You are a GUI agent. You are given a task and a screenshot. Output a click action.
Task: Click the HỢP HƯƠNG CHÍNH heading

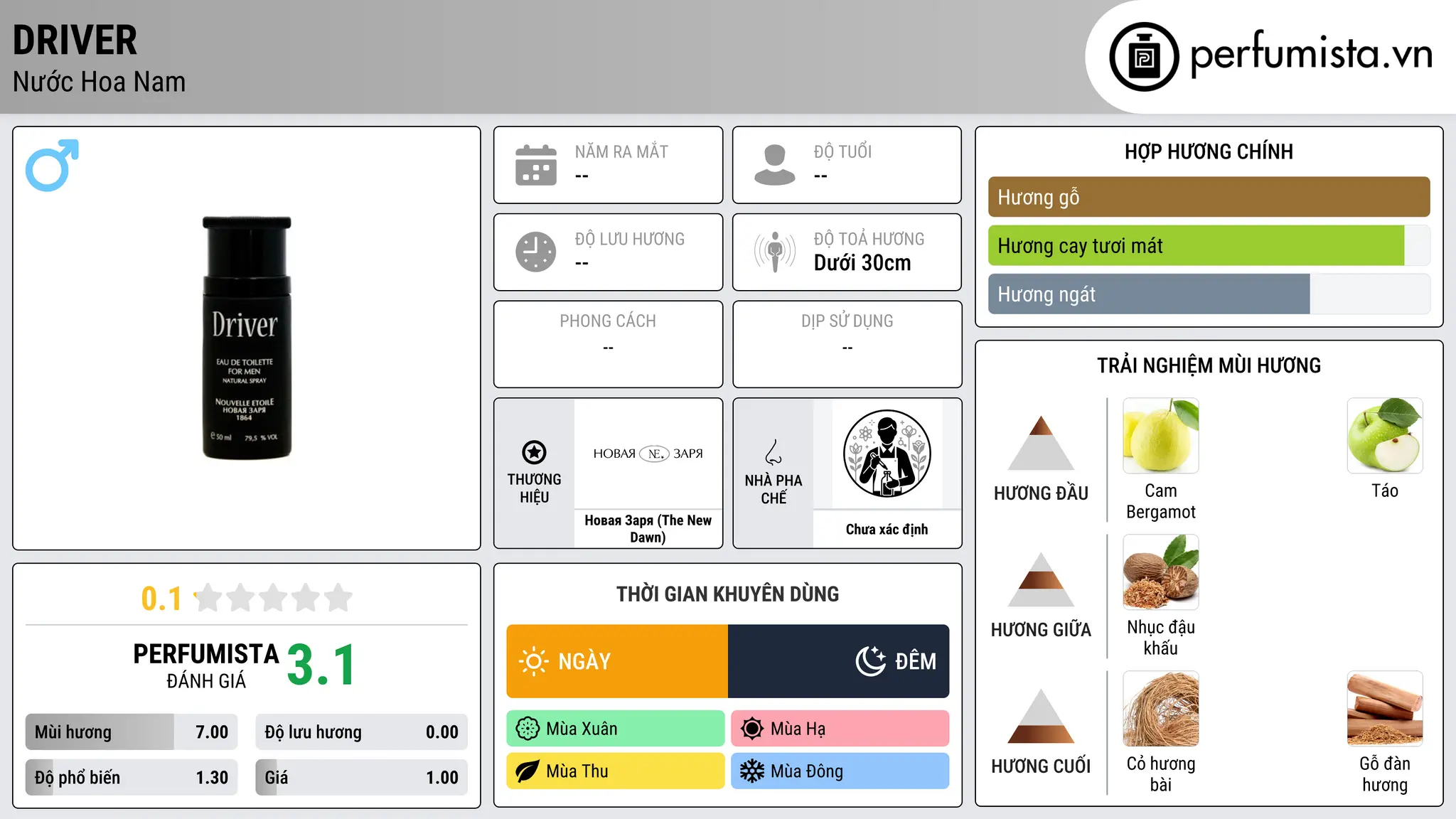point(1209,151)
